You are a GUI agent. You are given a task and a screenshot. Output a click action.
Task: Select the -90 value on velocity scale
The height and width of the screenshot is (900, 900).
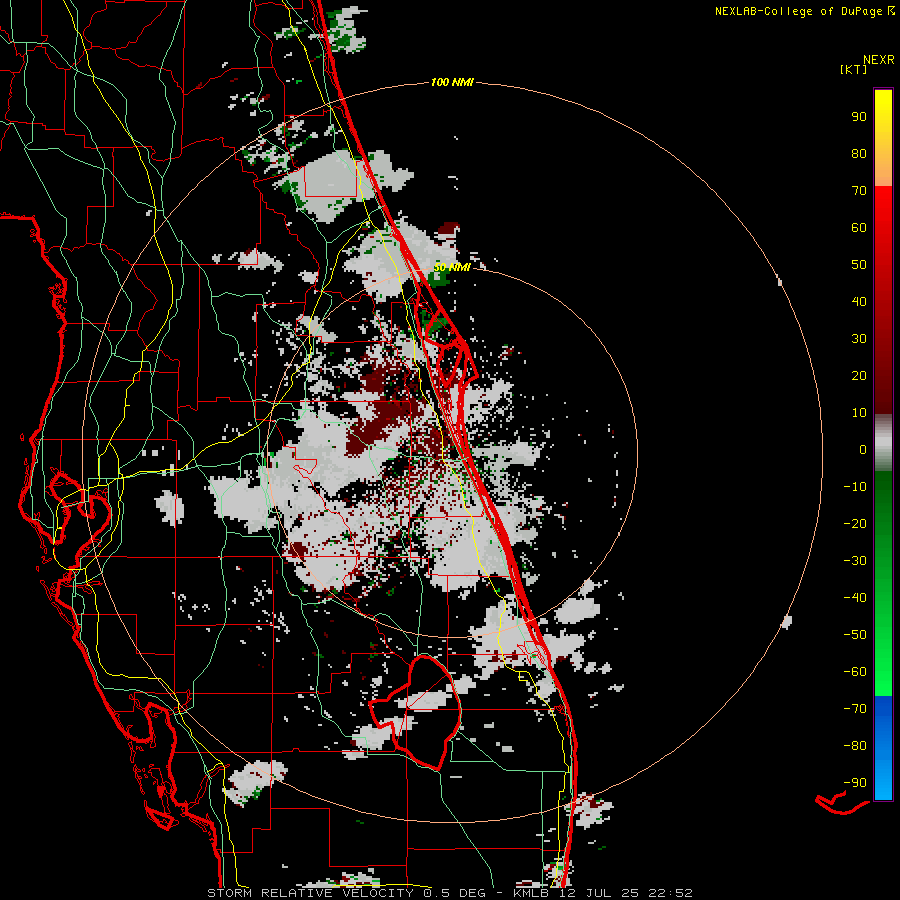point(855,783)
